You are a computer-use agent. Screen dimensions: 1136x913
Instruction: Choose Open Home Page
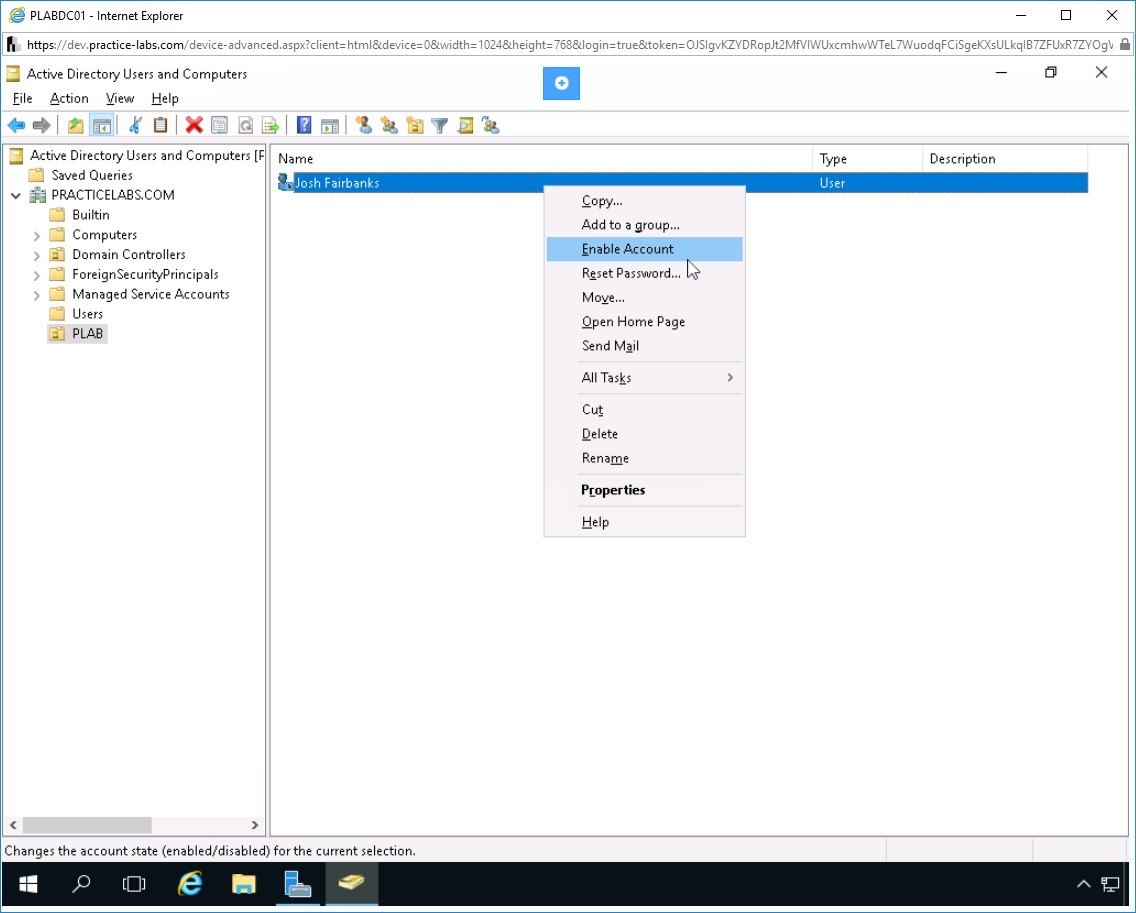(644, 322)
